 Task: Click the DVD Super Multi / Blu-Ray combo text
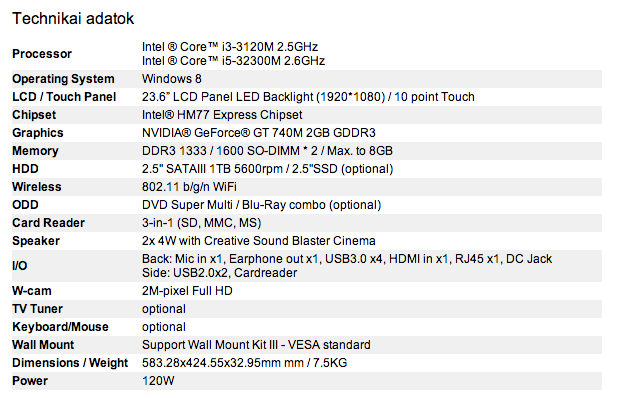[262, 205]
